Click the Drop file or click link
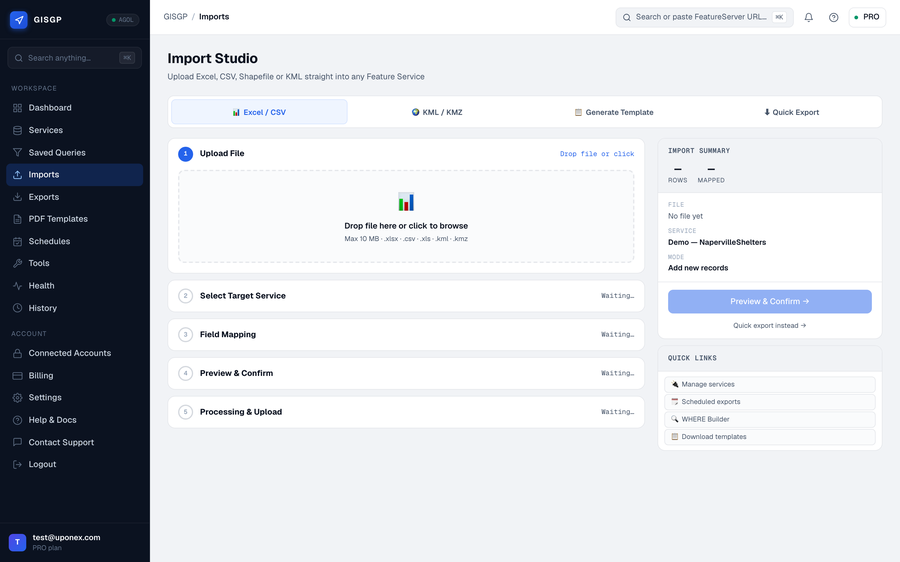 point(597,154)
